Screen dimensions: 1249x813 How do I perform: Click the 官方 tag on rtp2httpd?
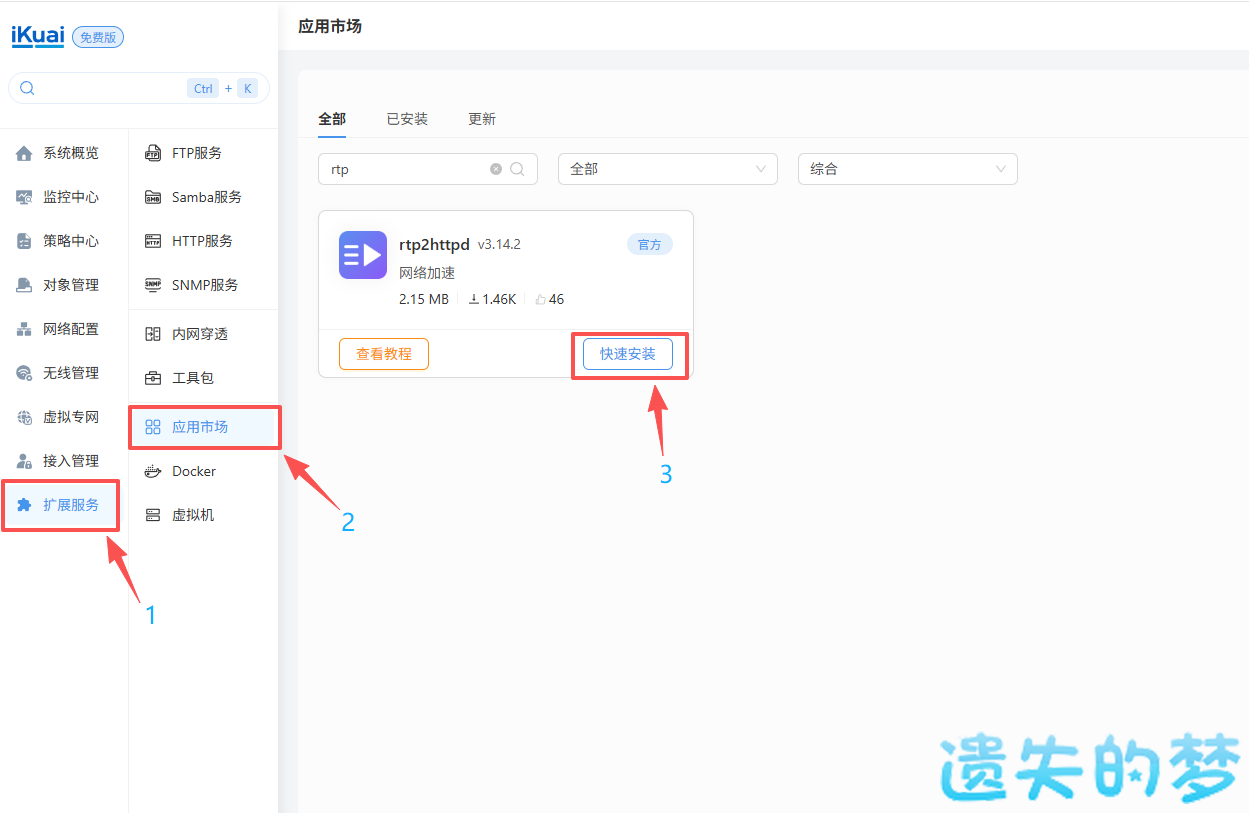pyautogui.click(x=650, y=244)
